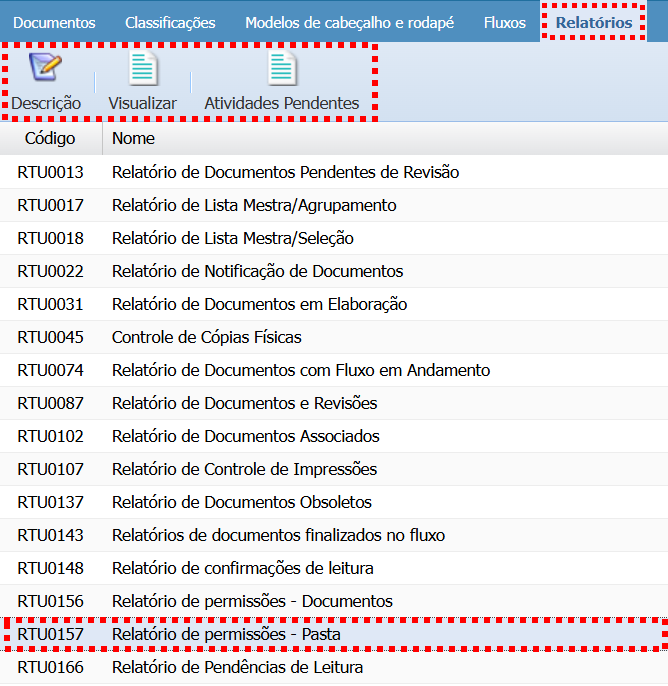Switch to the Documentos tab
The width and height of the screenshot is (668, 686).
pyautogui.click(x=54, y=22)
